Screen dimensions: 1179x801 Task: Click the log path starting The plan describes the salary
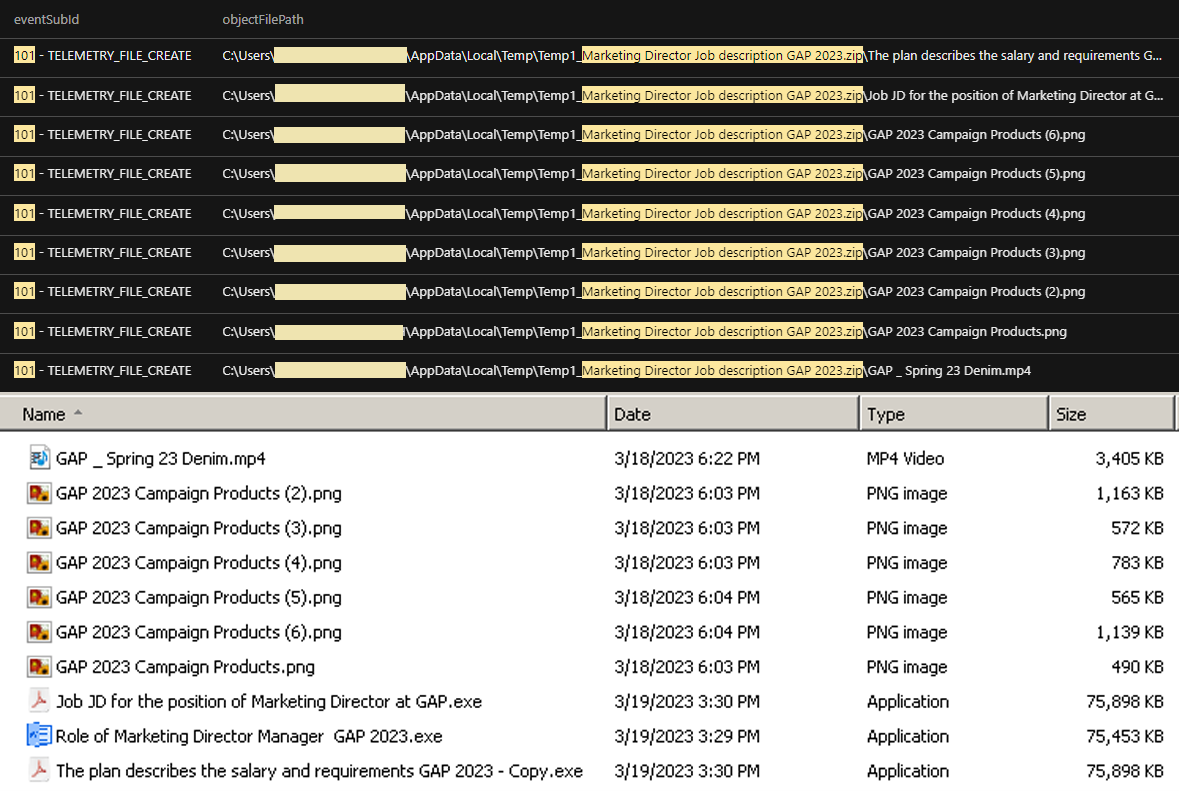[693, 56]
